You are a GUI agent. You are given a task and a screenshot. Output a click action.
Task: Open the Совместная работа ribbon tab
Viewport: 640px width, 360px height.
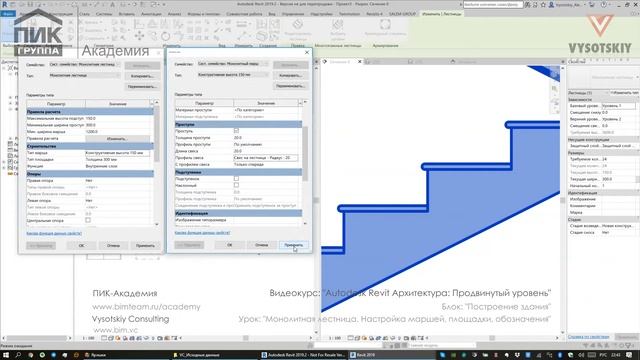point(244,14)
